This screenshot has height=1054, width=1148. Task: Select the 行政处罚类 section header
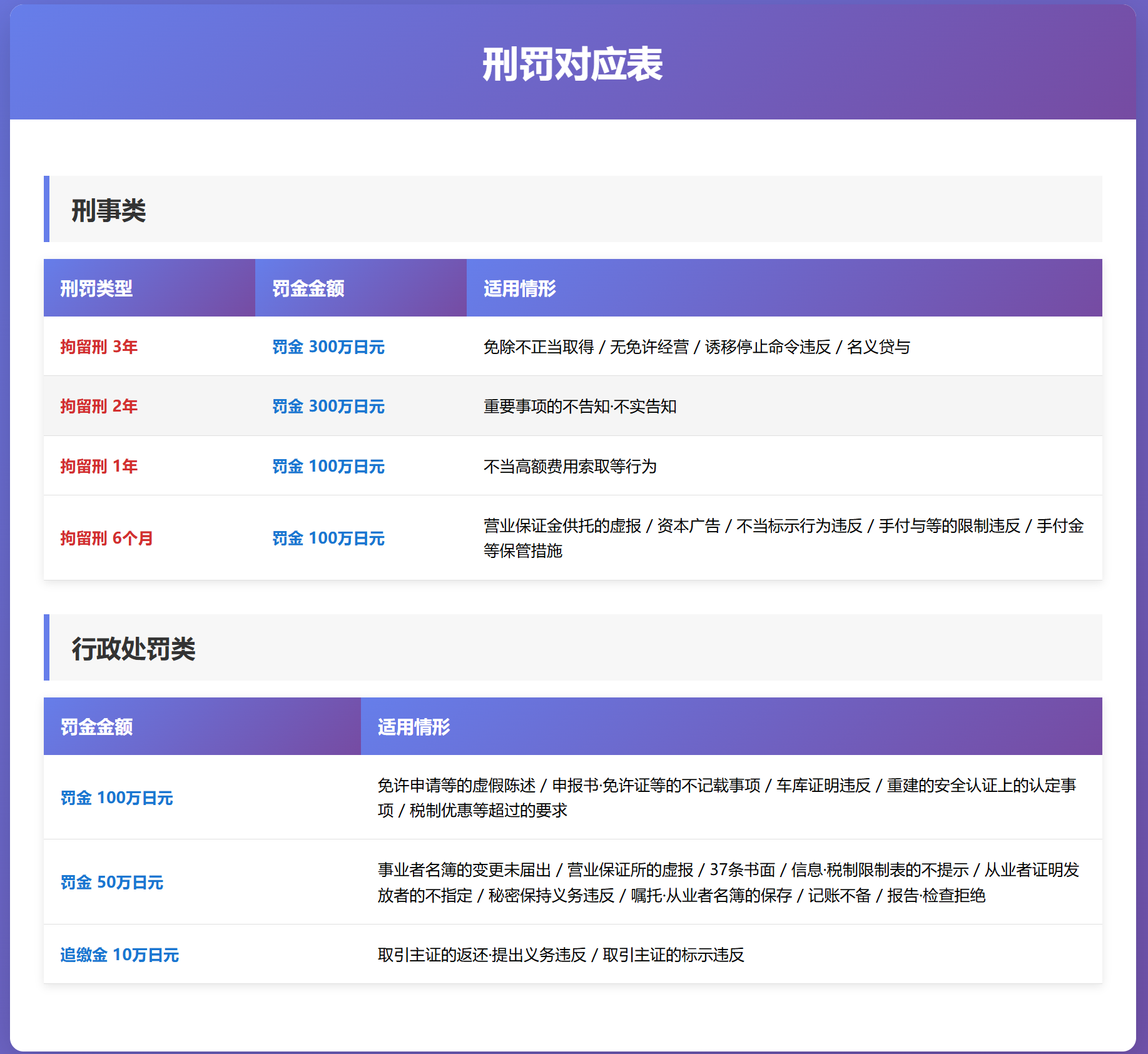(133, 650)
